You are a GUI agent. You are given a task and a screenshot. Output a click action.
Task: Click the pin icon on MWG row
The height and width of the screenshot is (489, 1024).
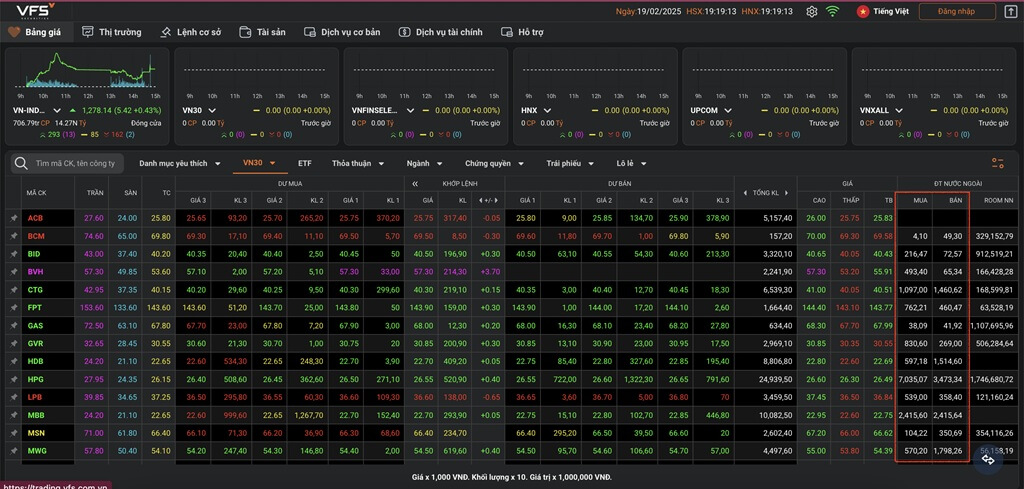click(x=13, y=450)
